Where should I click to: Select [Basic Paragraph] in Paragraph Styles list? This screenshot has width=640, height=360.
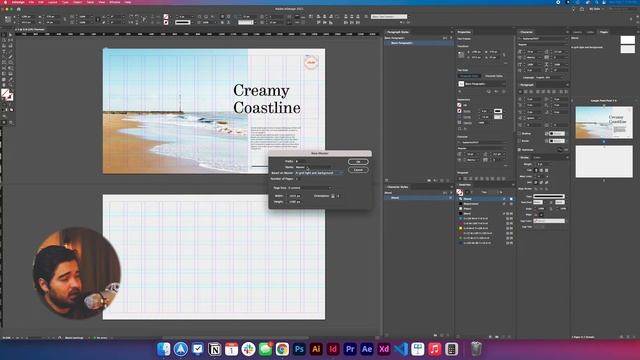(418, 43)
